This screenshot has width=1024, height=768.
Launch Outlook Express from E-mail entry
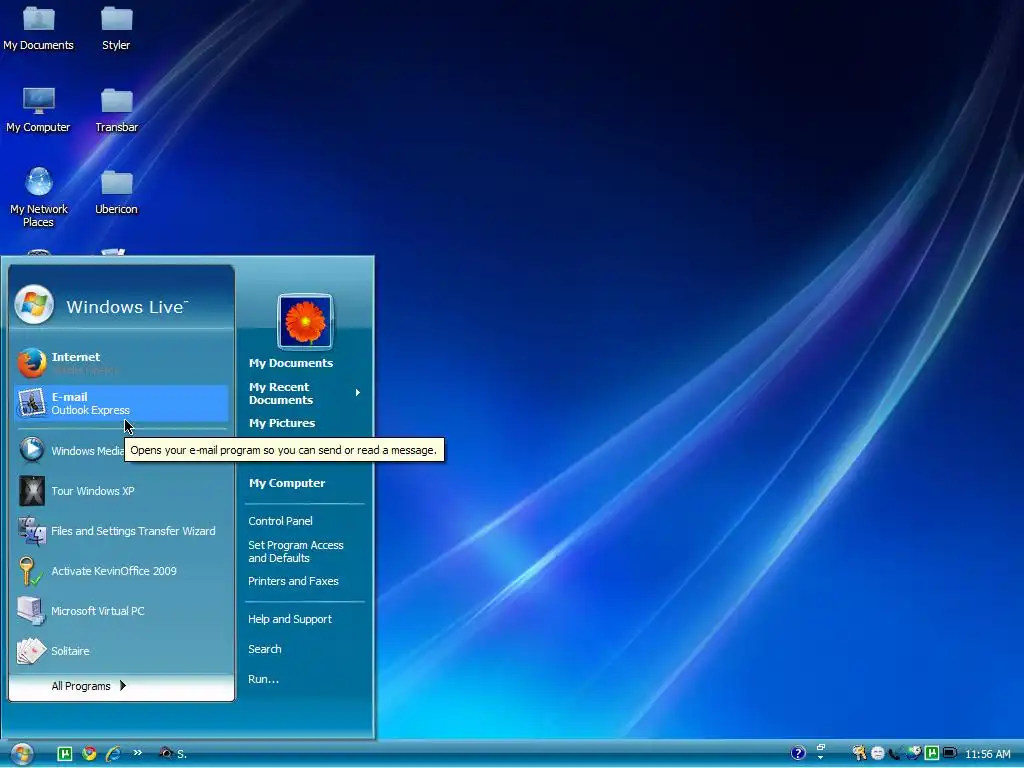[121, 403]
